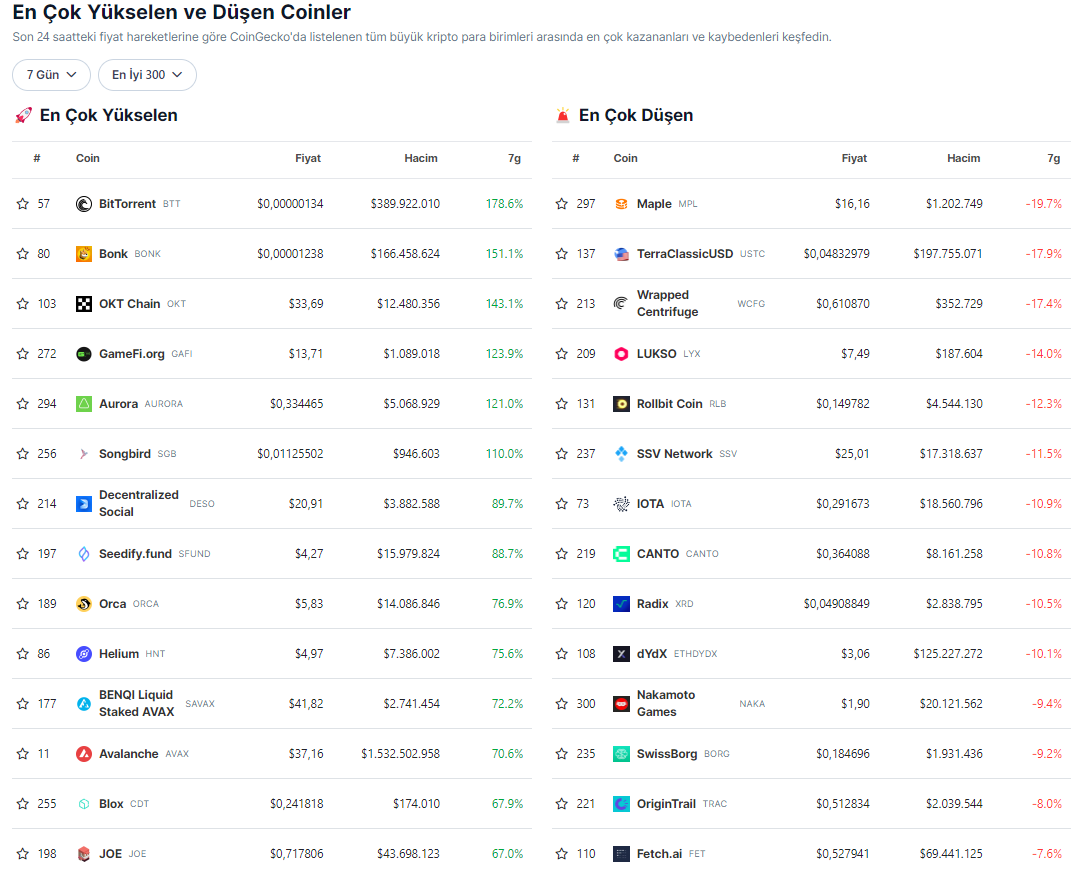Viewport: 1088px width, 877px height.
Task: Sort gainers by Hacim column header
Action: click(x=420, y=158)
